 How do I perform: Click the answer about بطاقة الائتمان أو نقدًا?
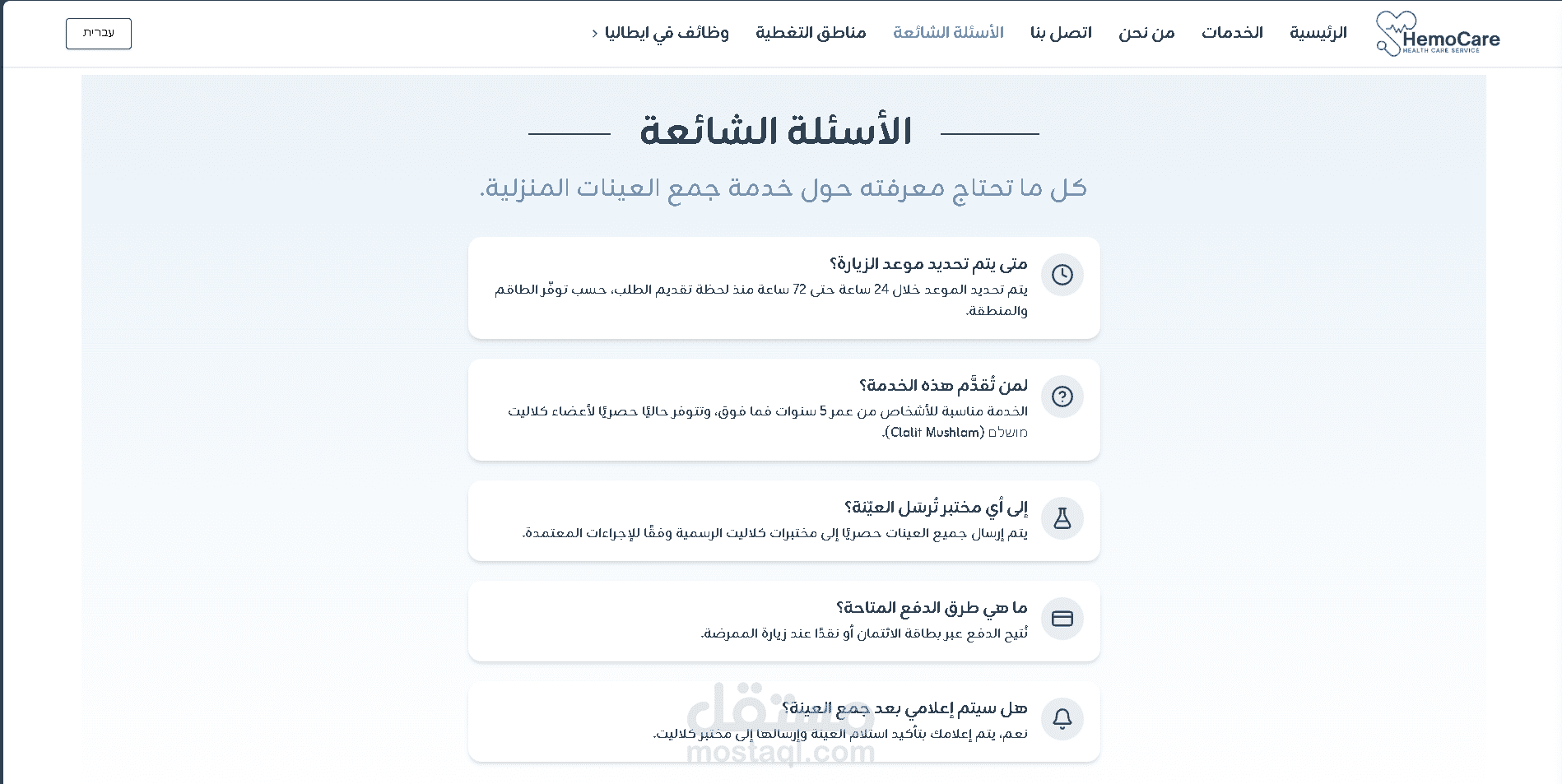click(x=864, y=634)
